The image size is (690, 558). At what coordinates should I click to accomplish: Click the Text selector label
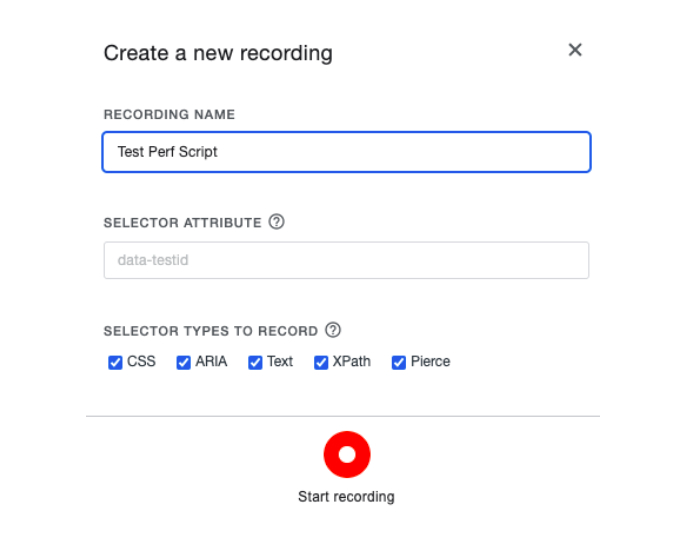(280, 362)
